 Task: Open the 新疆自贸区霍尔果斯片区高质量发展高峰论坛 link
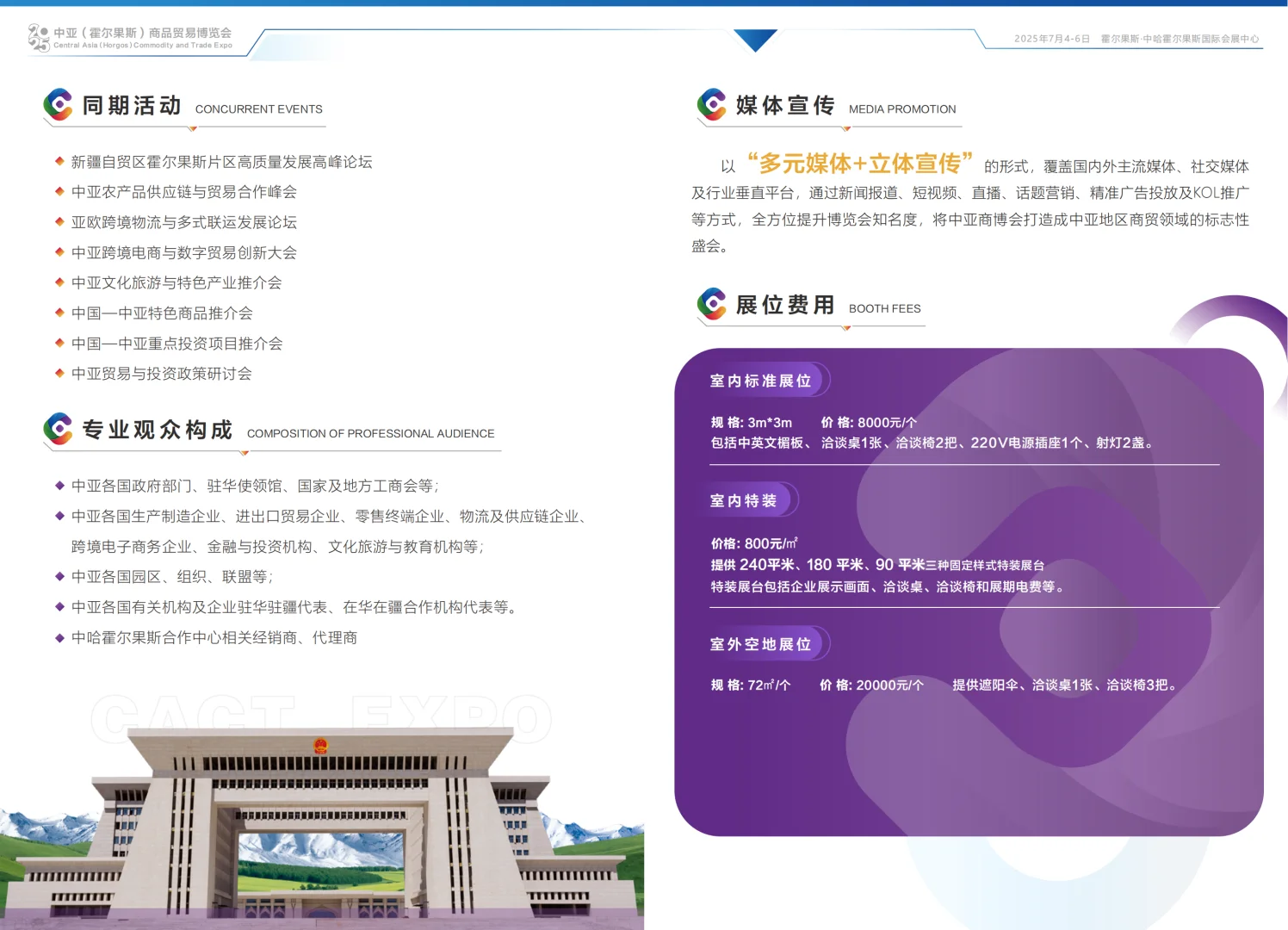[221, 162]
